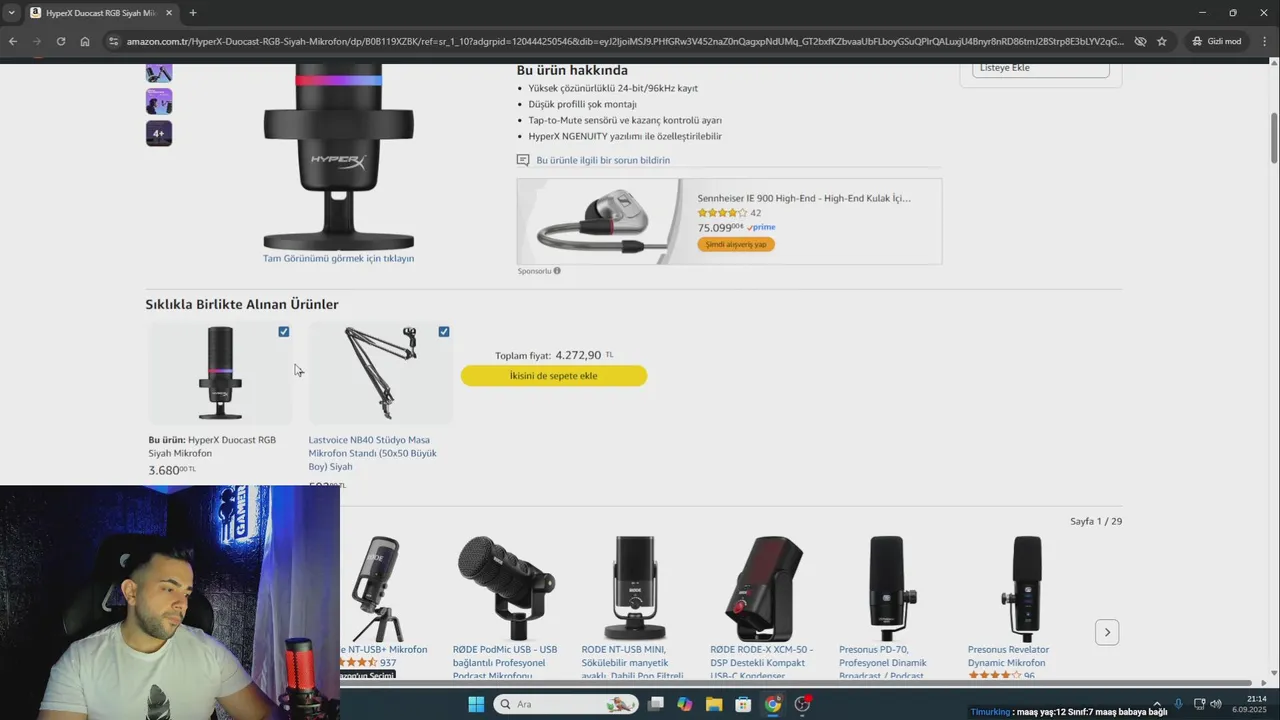Image resolution: width=1280 pixels, height=720 pixels.
Task: Open File Explorer from taskbar
Action: coord(714,704)
